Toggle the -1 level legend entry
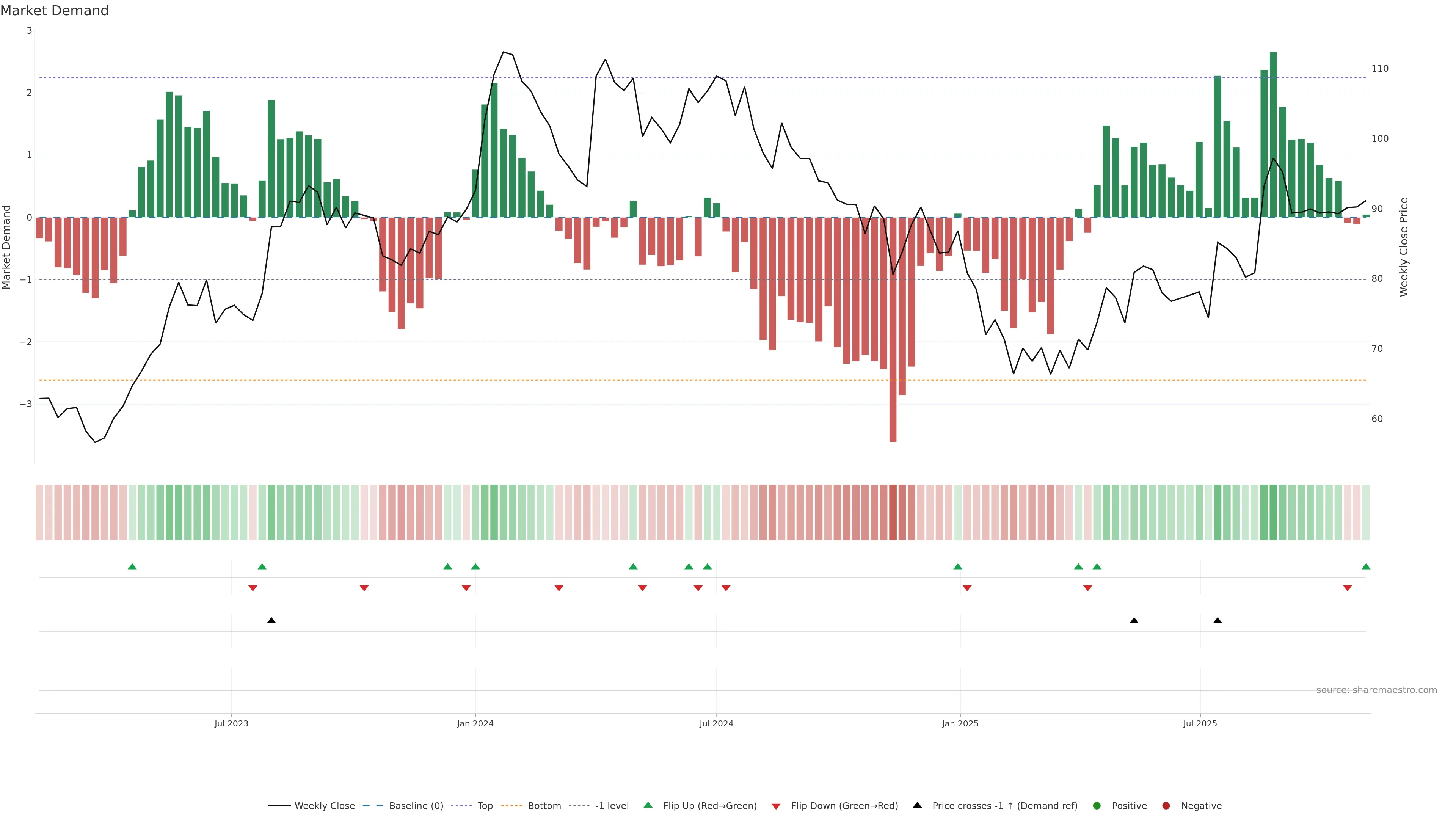This screenshot has width=1456, height=819. click(x=612, y=805)
